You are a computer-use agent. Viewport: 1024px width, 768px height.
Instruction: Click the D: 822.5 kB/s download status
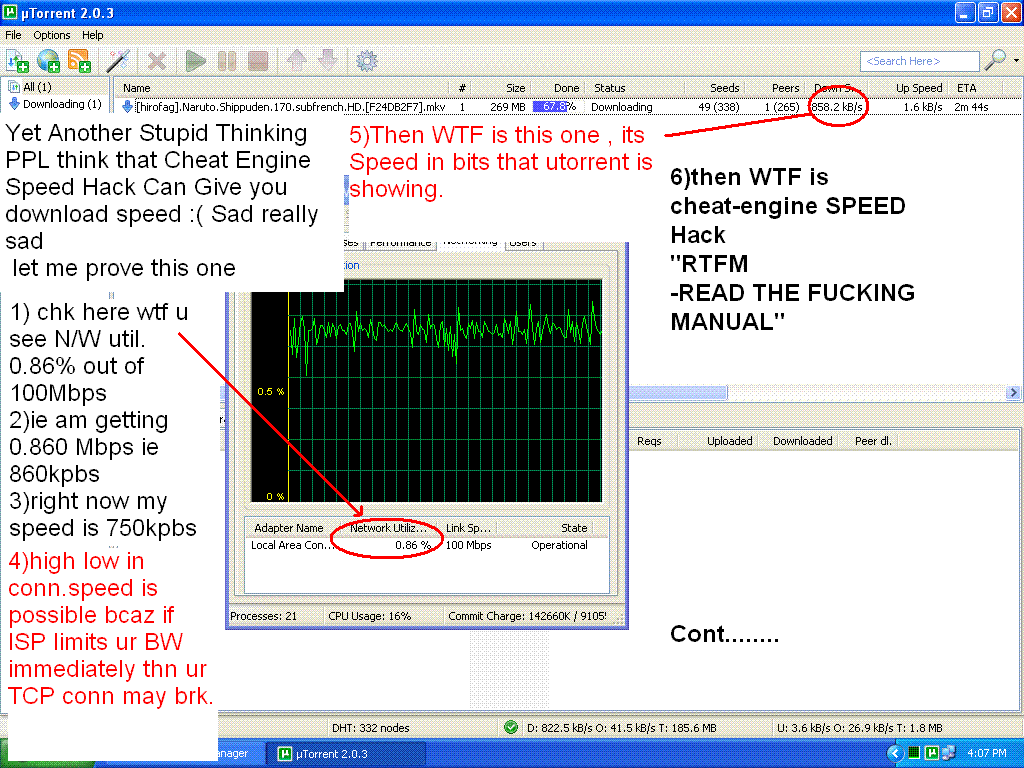[x=621, y=728]
